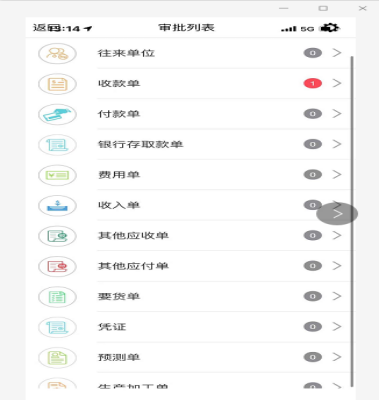
Task: Click the 收入单 blue inbox icon
Action: pos(57,205)
